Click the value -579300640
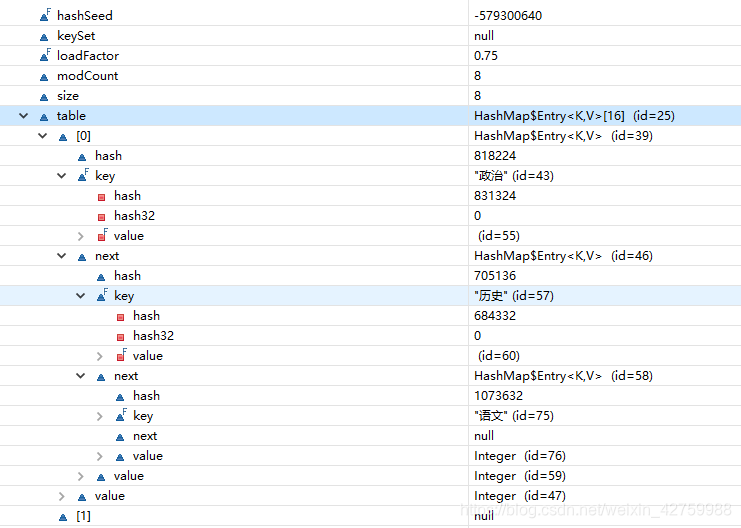The image size is (741, 528). click(508, 16)
